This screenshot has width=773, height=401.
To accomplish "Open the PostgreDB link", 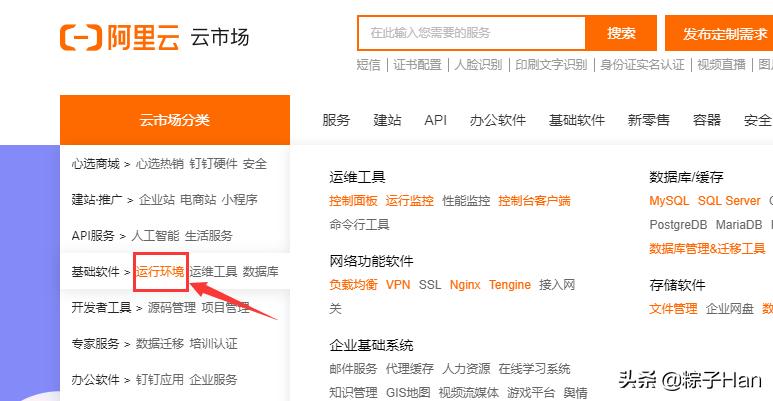I will pos(678,225).
